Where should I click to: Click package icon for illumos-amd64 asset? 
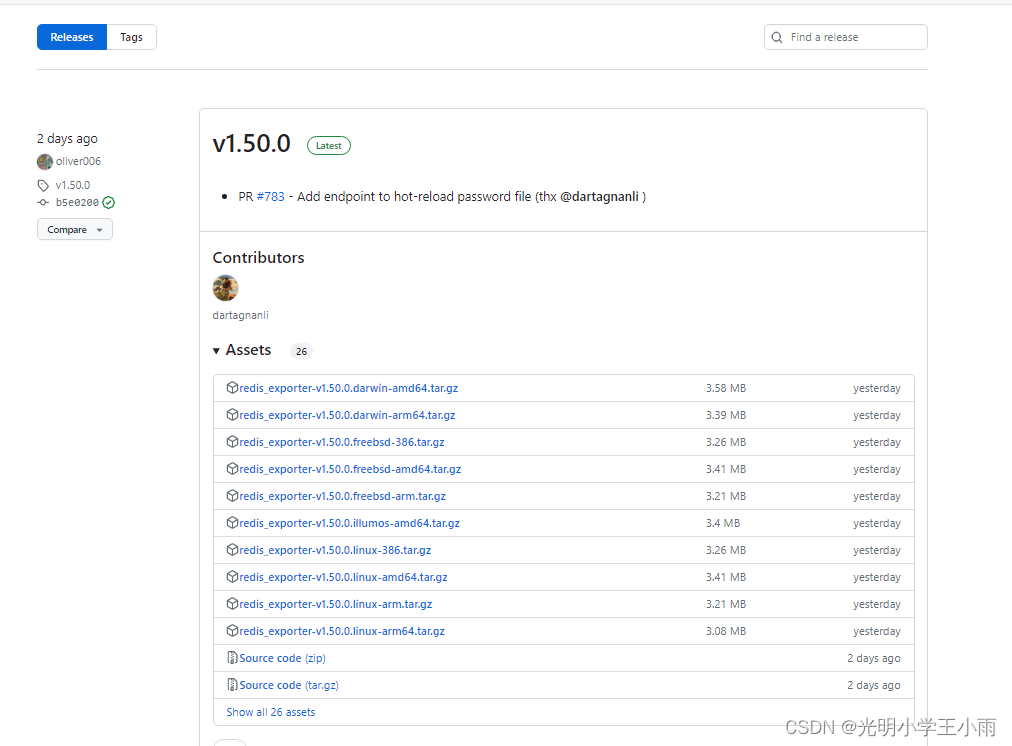pos(232,523)
